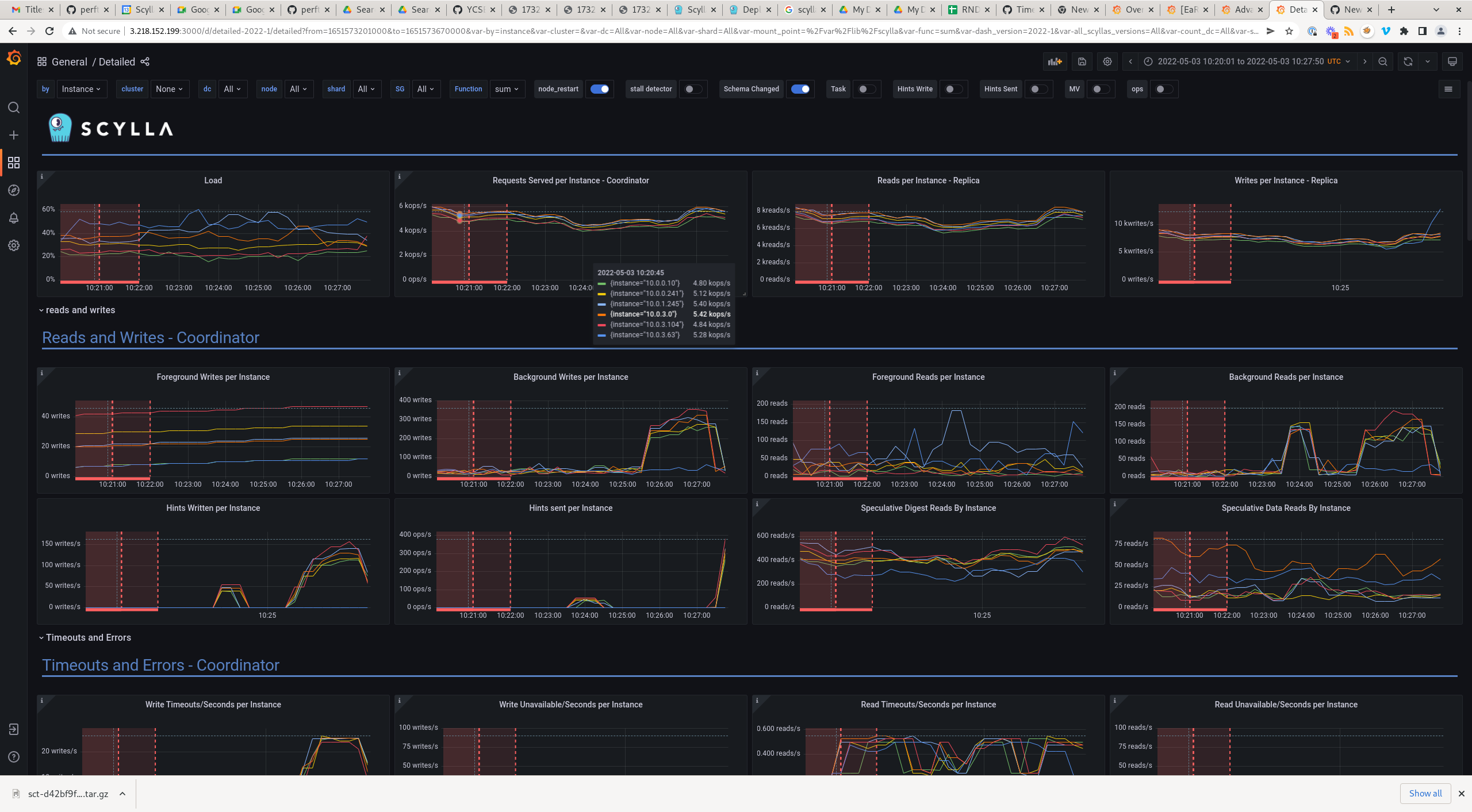Collapse the 'reads and writes' row
The image size is (1472, 812).
(x=77, y=310)
